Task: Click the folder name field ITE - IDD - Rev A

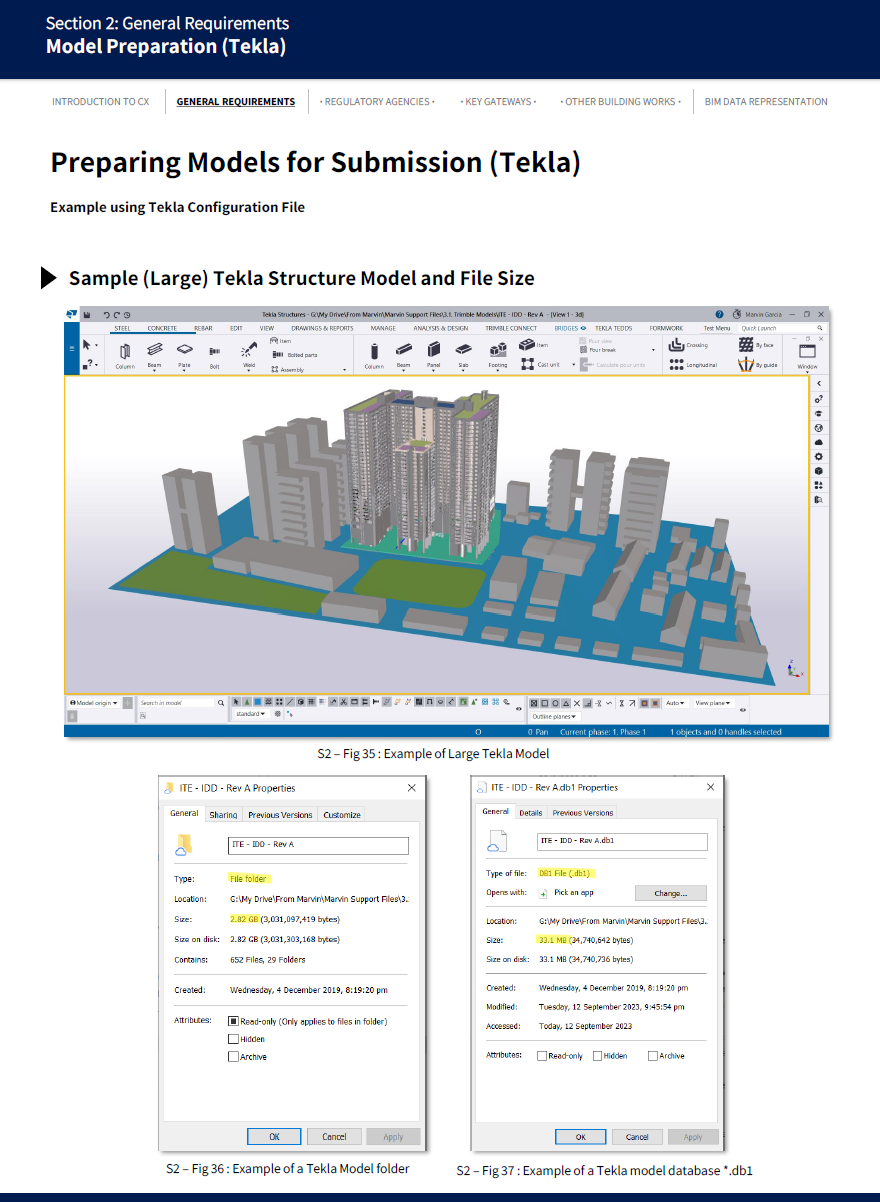Action: (318, 845)
